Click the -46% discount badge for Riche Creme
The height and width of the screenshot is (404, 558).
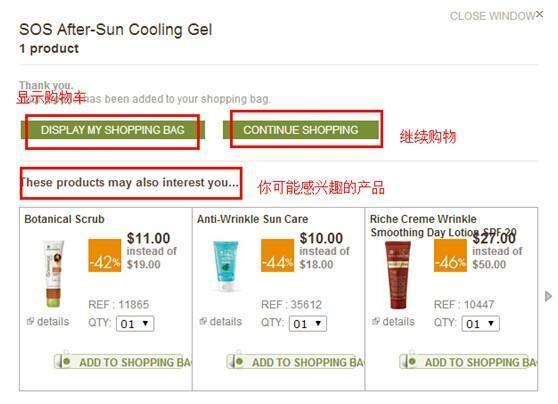pos(450,255)
